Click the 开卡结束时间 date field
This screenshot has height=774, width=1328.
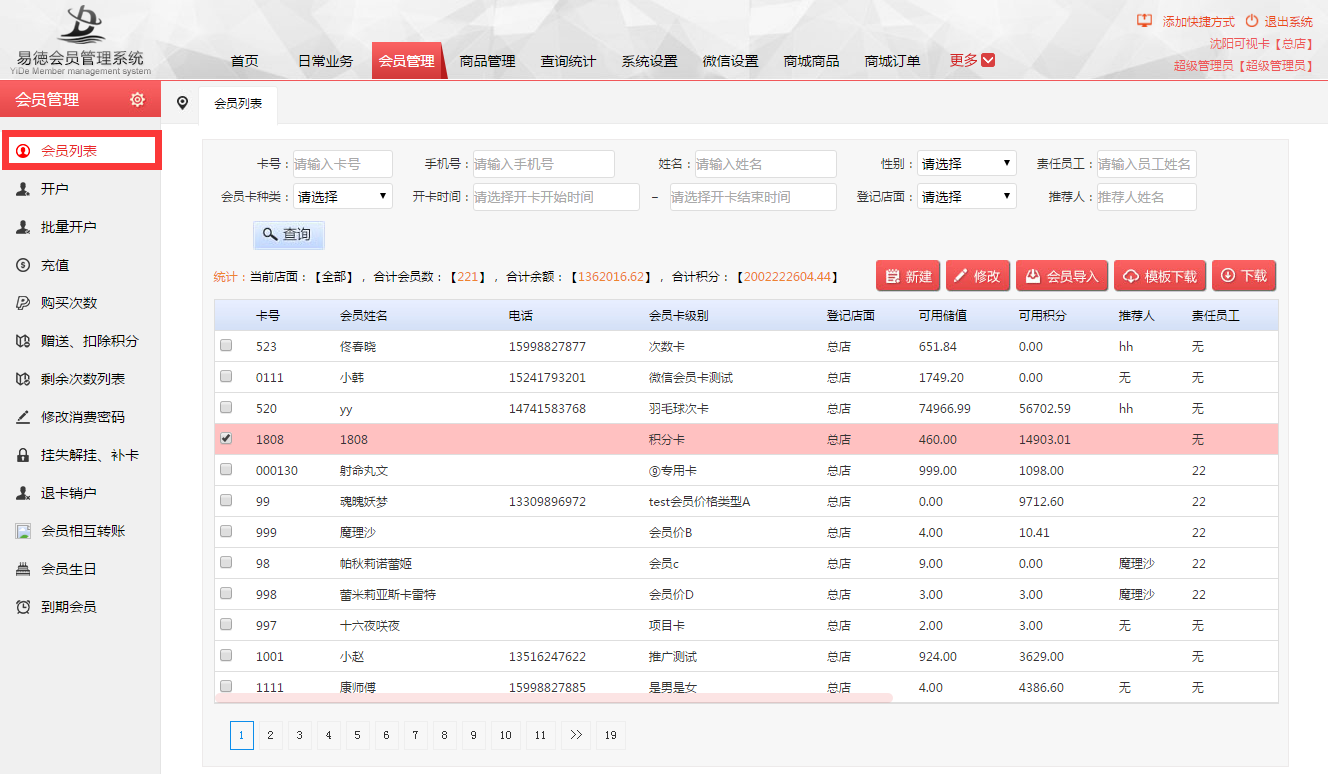(753, 197)
